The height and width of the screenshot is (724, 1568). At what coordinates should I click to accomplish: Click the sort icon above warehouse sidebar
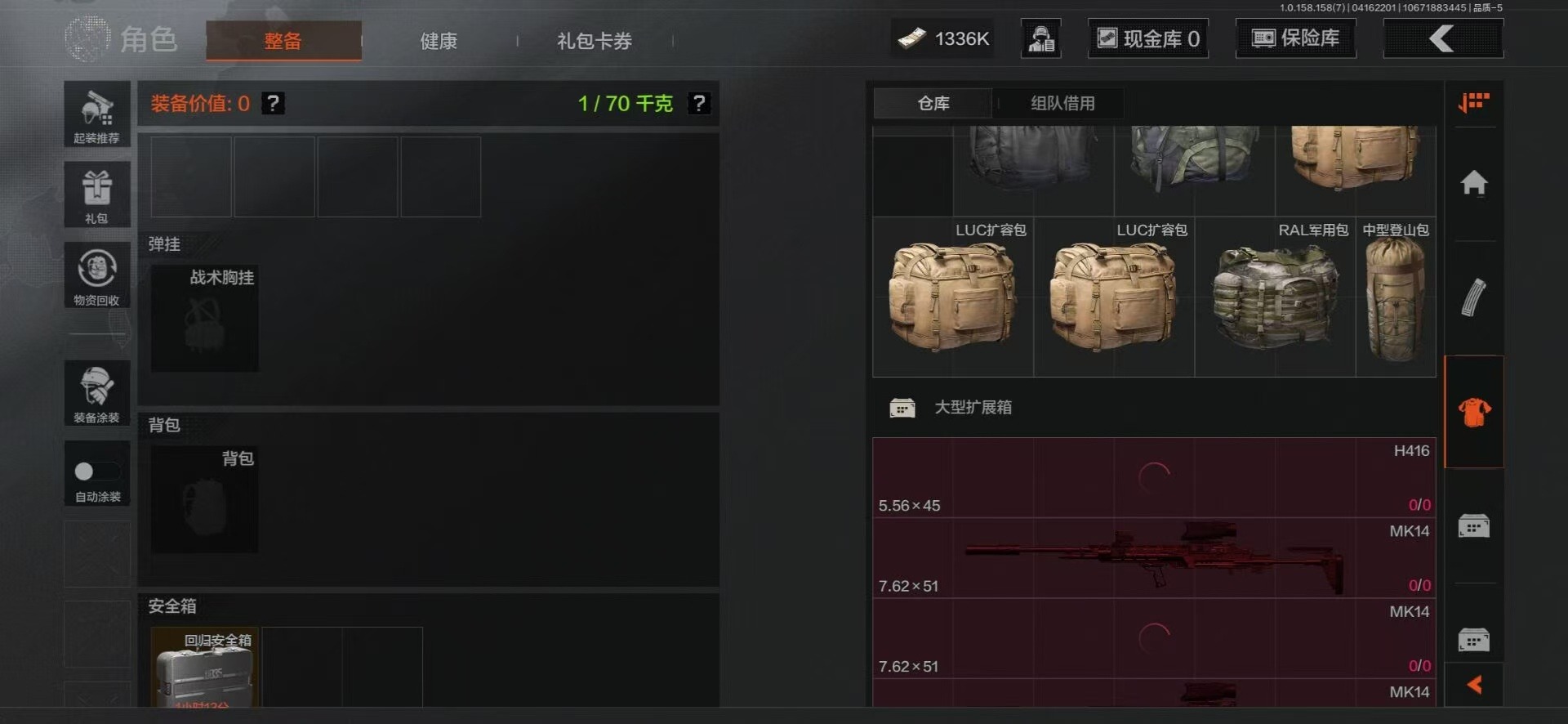[1473, 103]
